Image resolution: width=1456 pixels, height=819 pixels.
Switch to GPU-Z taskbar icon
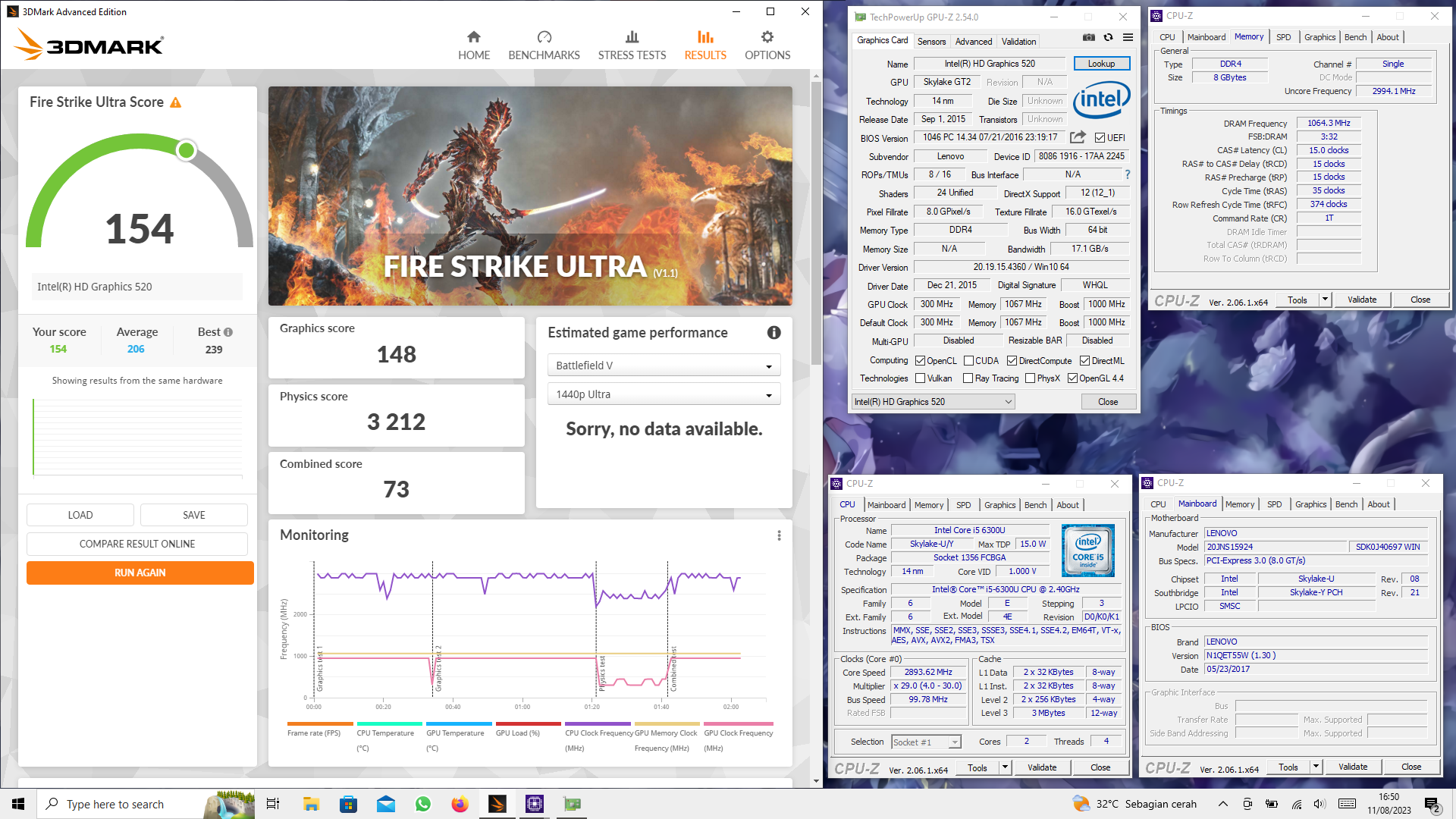click(572, 804)
